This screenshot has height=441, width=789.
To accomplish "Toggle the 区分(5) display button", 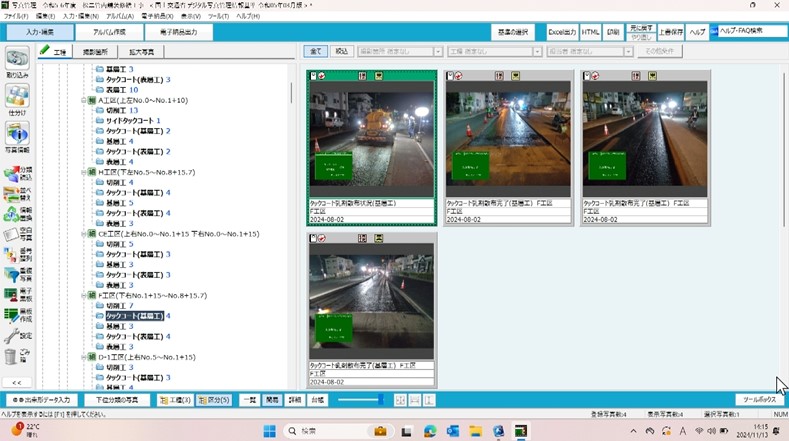I will click(217, 399).
